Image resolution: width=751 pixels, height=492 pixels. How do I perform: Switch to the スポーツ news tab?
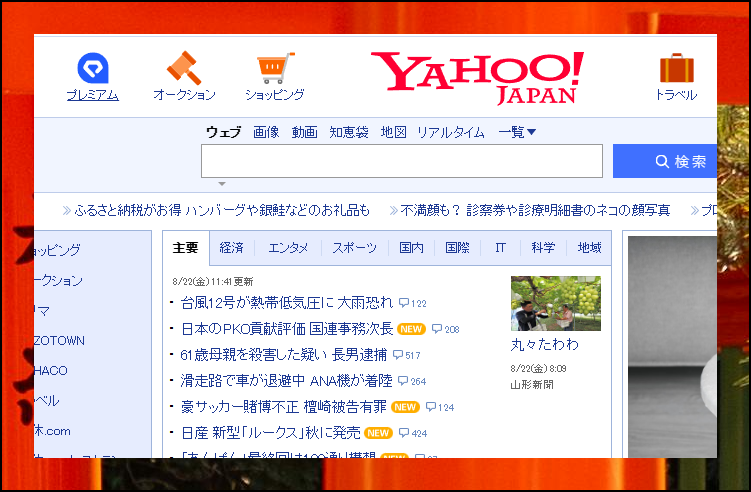[x=354, y=248]
